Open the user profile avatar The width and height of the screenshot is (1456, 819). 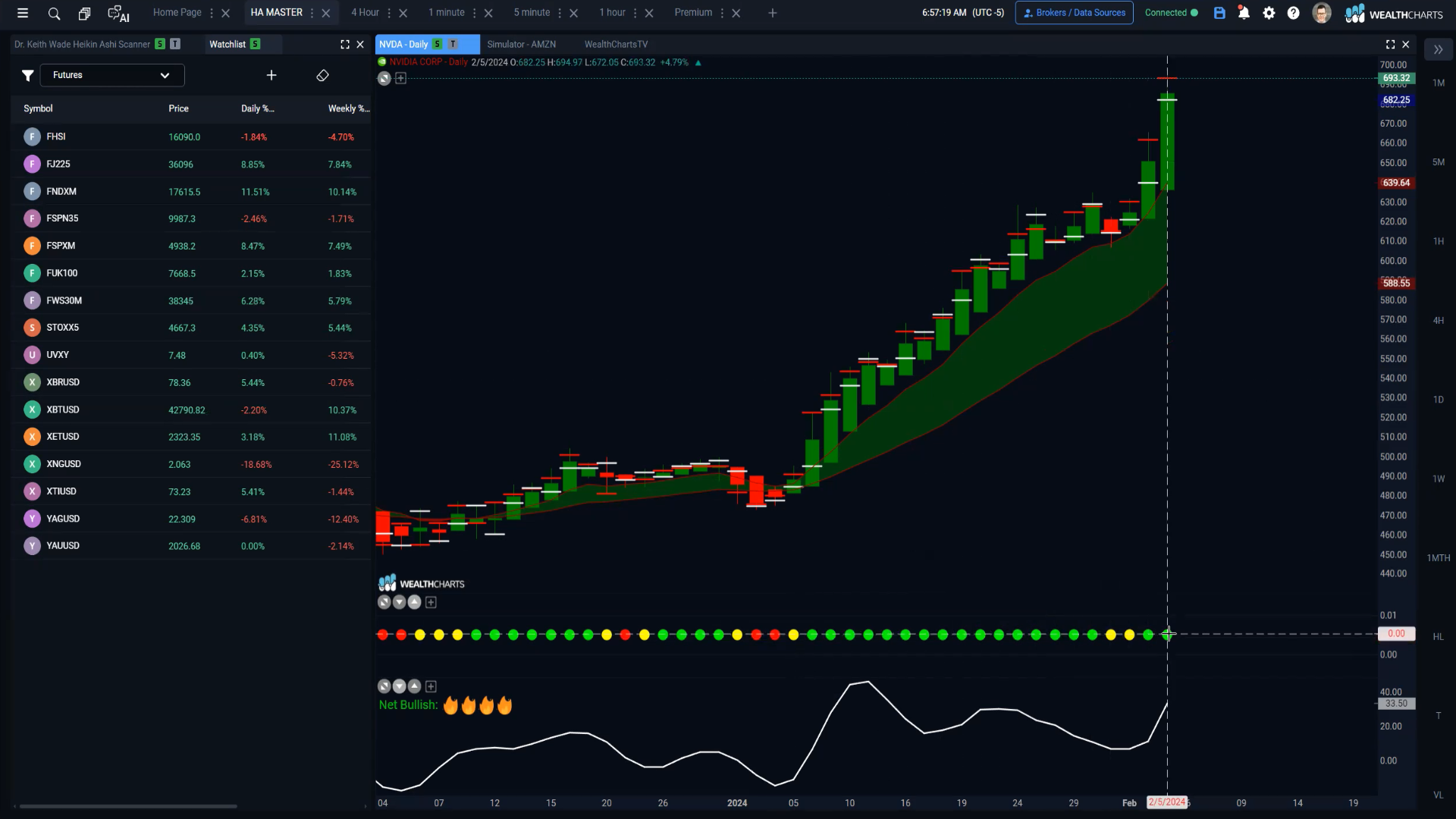(x=1322, y=13)
